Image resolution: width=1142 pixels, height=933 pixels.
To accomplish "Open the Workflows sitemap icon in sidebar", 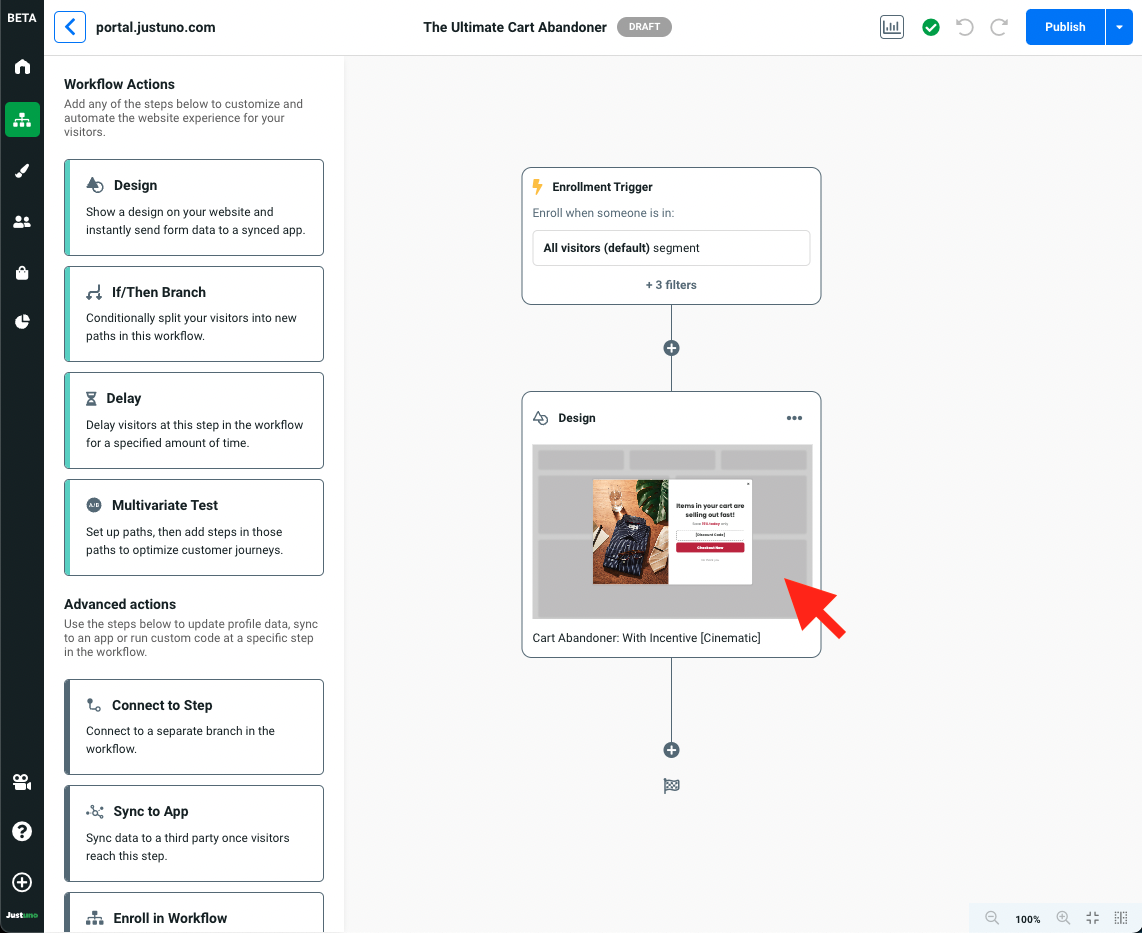I will tap(22, 120).
